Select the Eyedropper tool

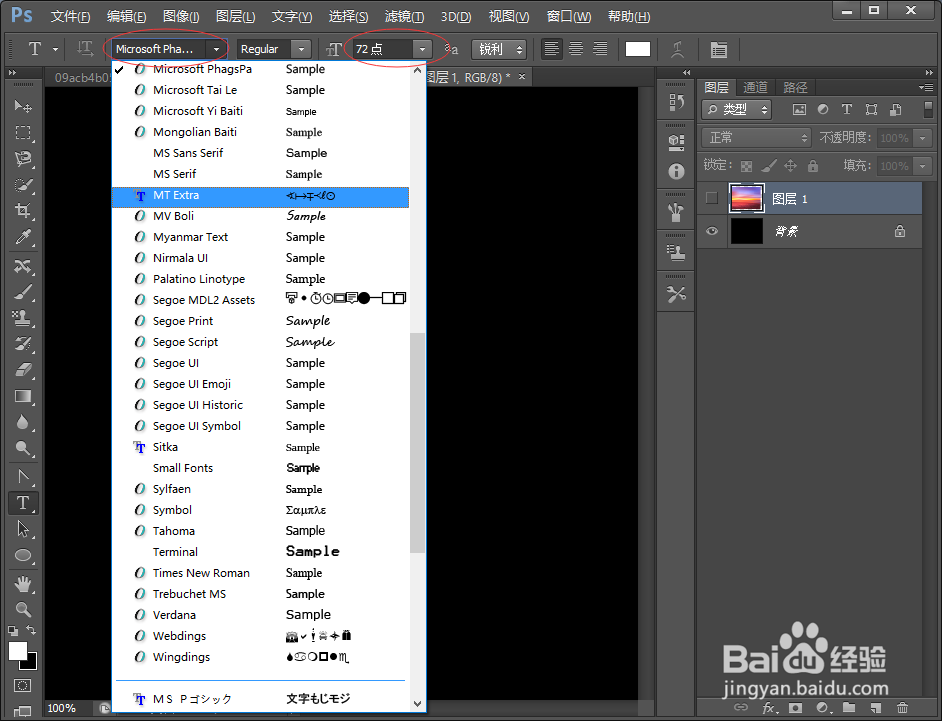(x=23, y=237)
